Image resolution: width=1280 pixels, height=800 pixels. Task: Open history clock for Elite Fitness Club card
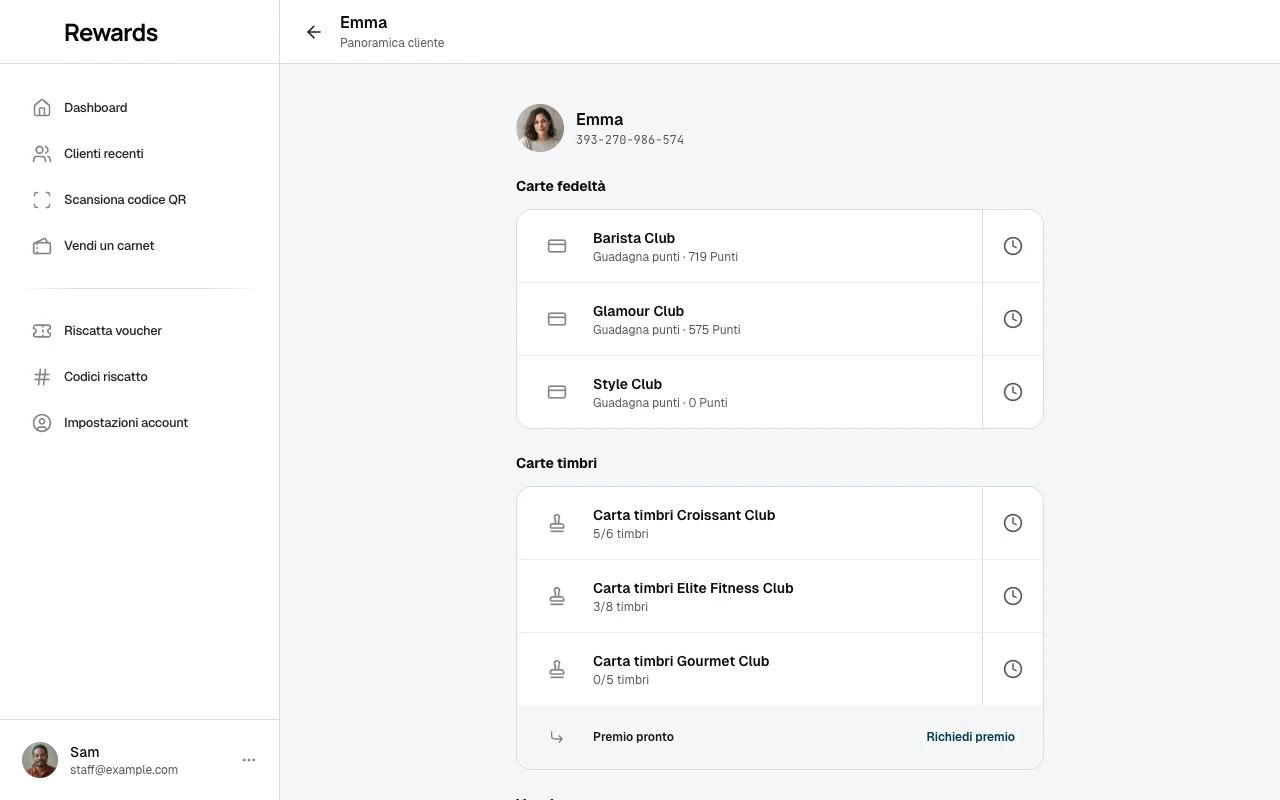pyautogui.click(x=1013, y=596)
